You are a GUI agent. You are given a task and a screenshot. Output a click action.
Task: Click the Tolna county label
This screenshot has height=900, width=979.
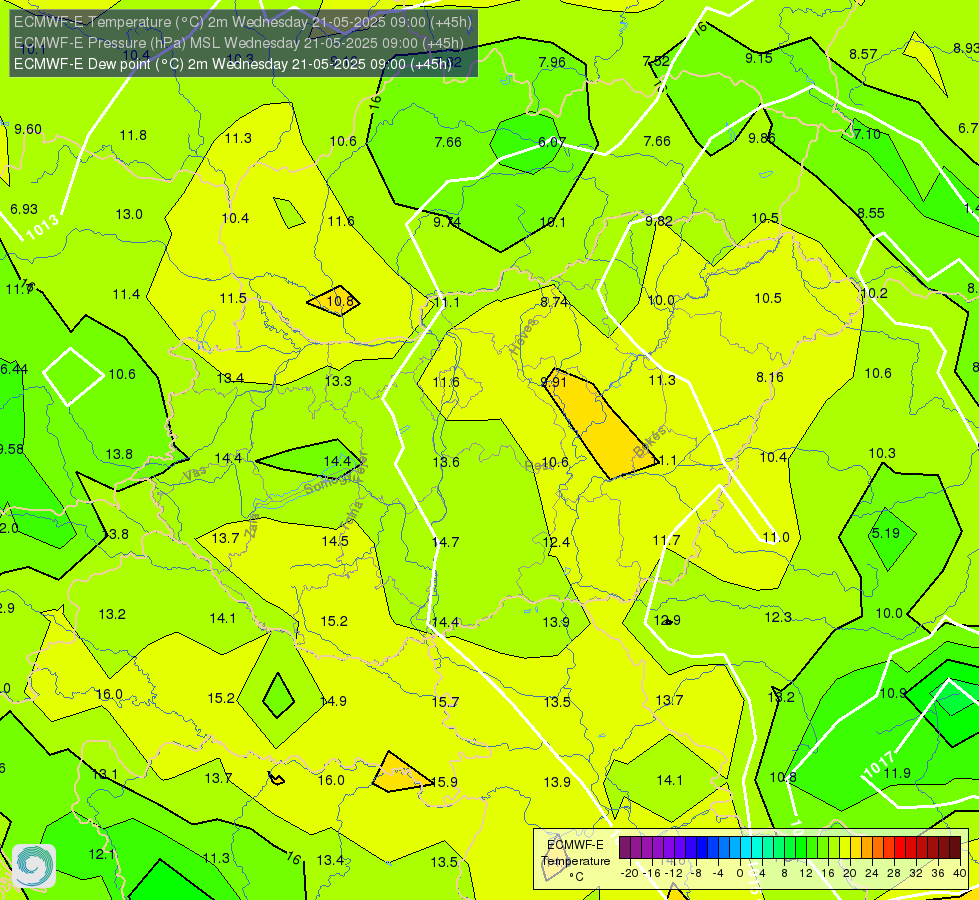(352, 515)
